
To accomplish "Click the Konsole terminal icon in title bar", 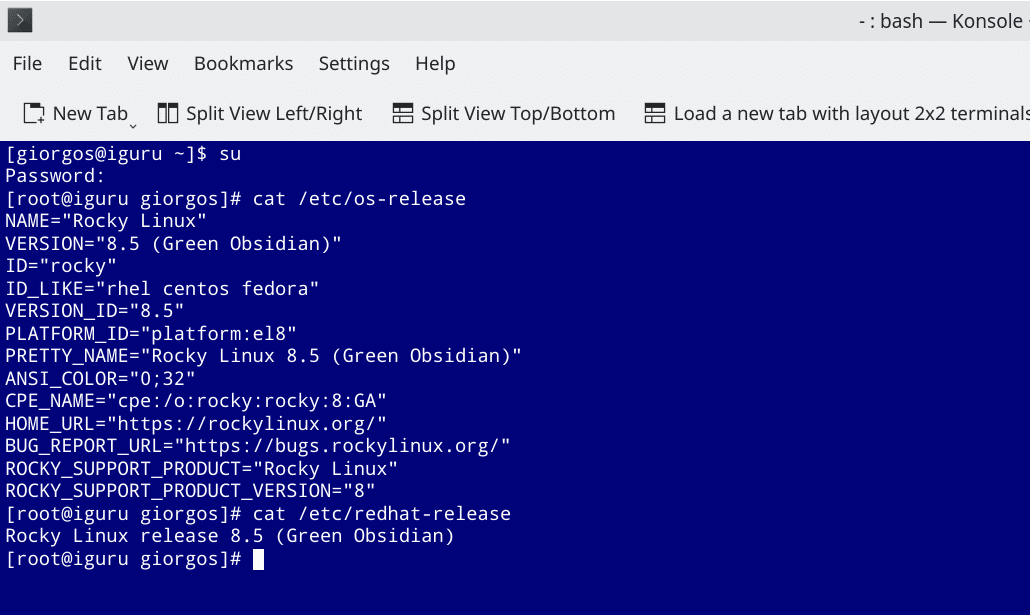I will coord(20,20).
